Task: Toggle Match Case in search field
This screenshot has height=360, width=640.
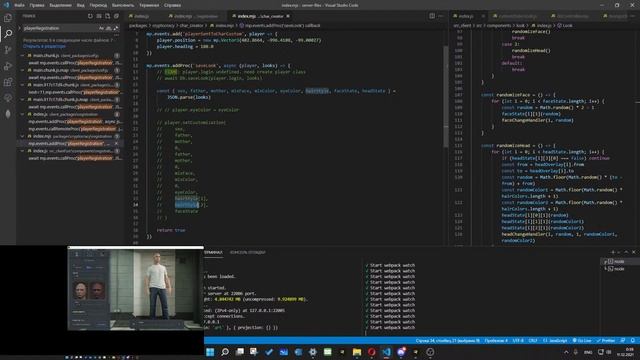Action: [101, 28]
